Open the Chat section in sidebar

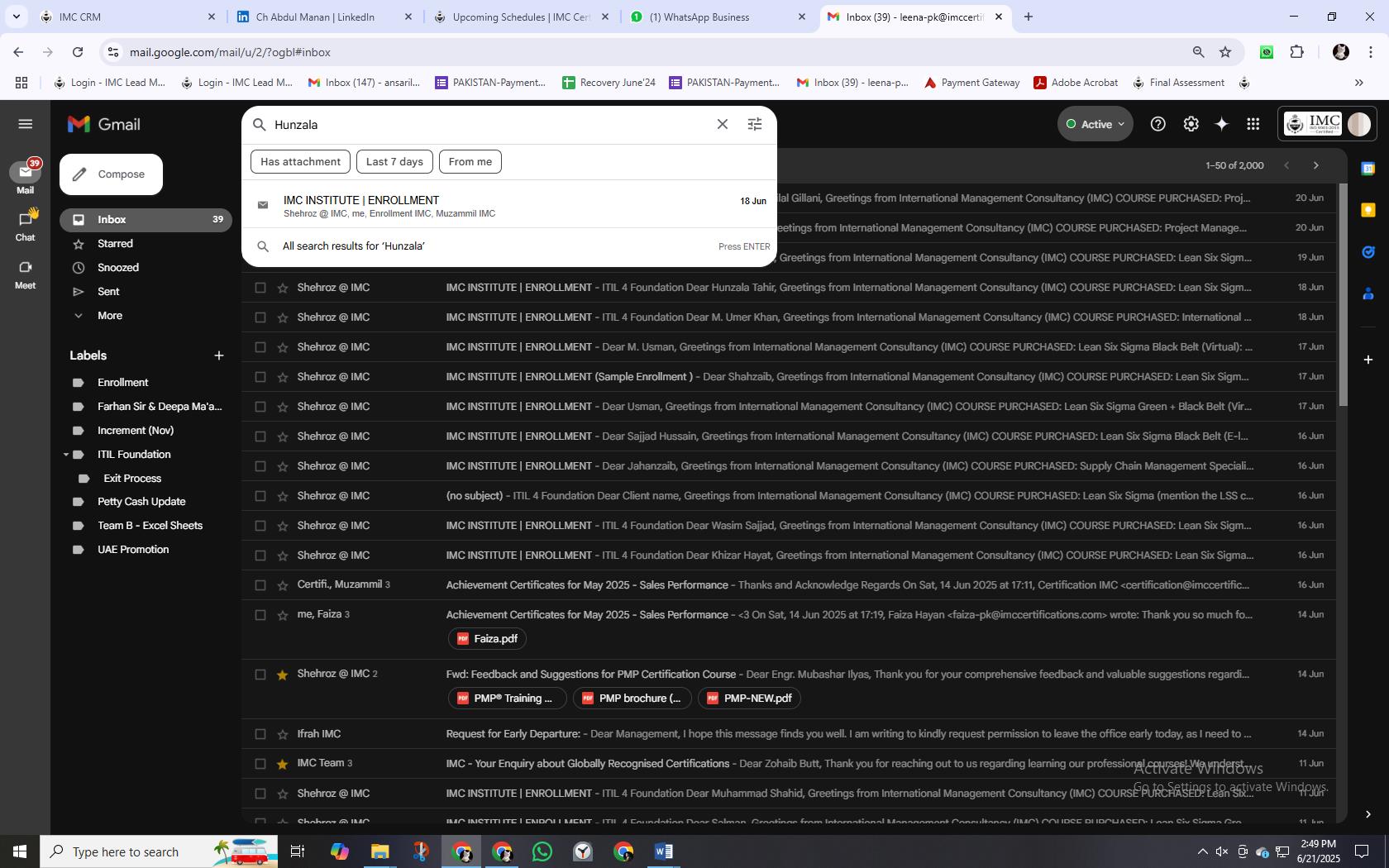(25, 225)
